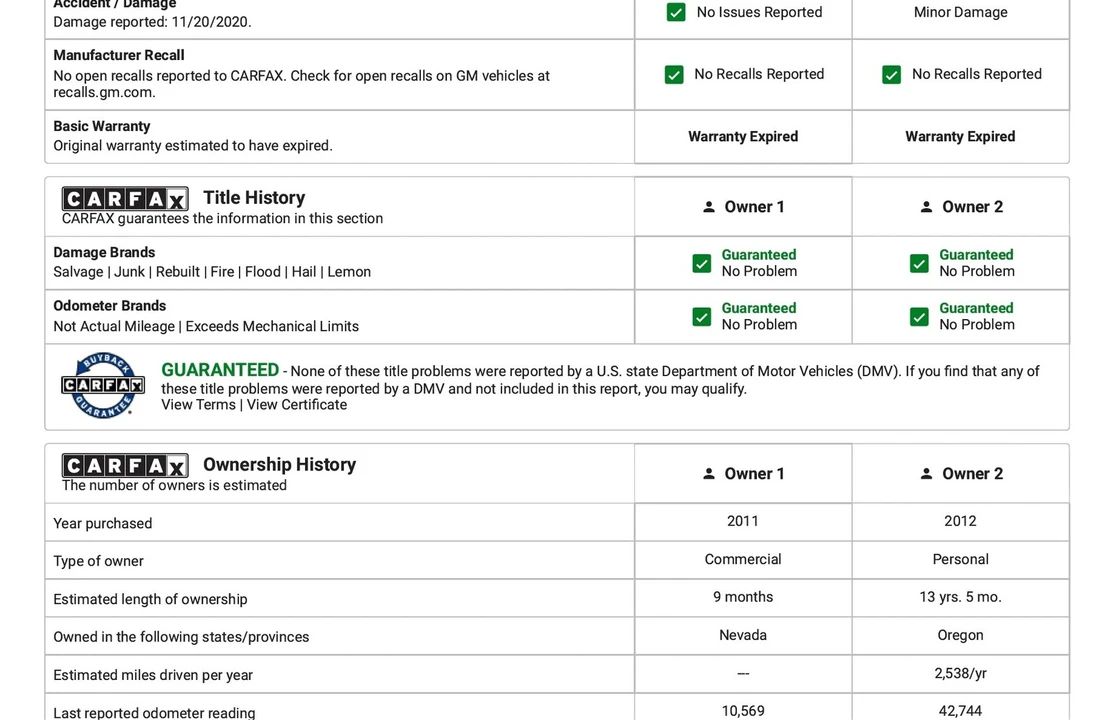The image size is (1102, 720).
Task: Click the Estimated length of ownership label
Action: coord(150,599)
